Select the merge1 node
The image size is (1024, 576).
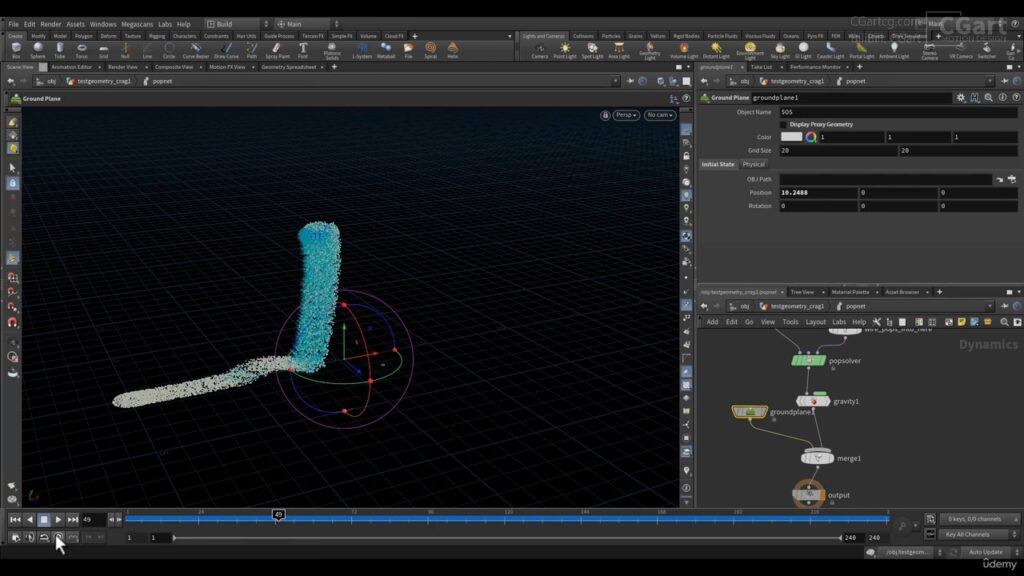click(817, 458)
